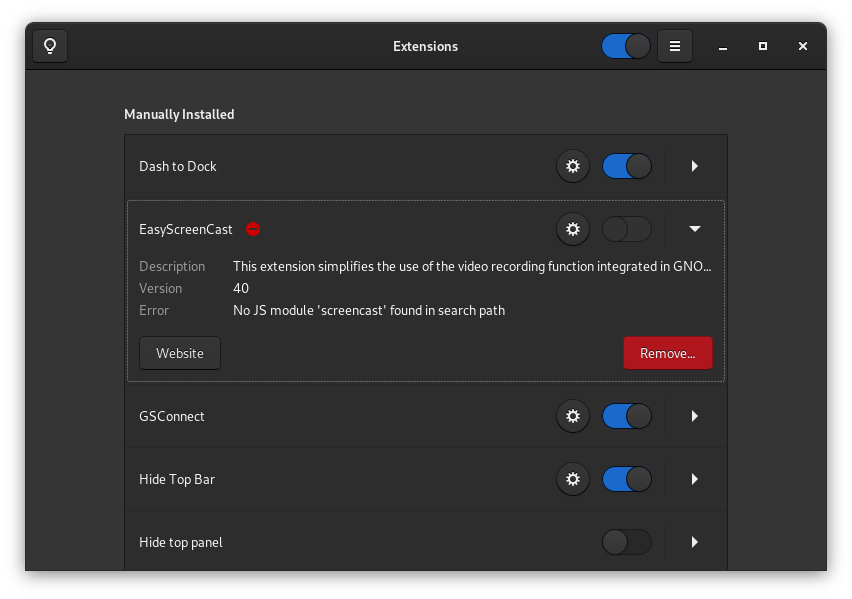Screen dimensions: 852x599
Task: Disable the Dash to Dock extension
Action: [626, 166]
